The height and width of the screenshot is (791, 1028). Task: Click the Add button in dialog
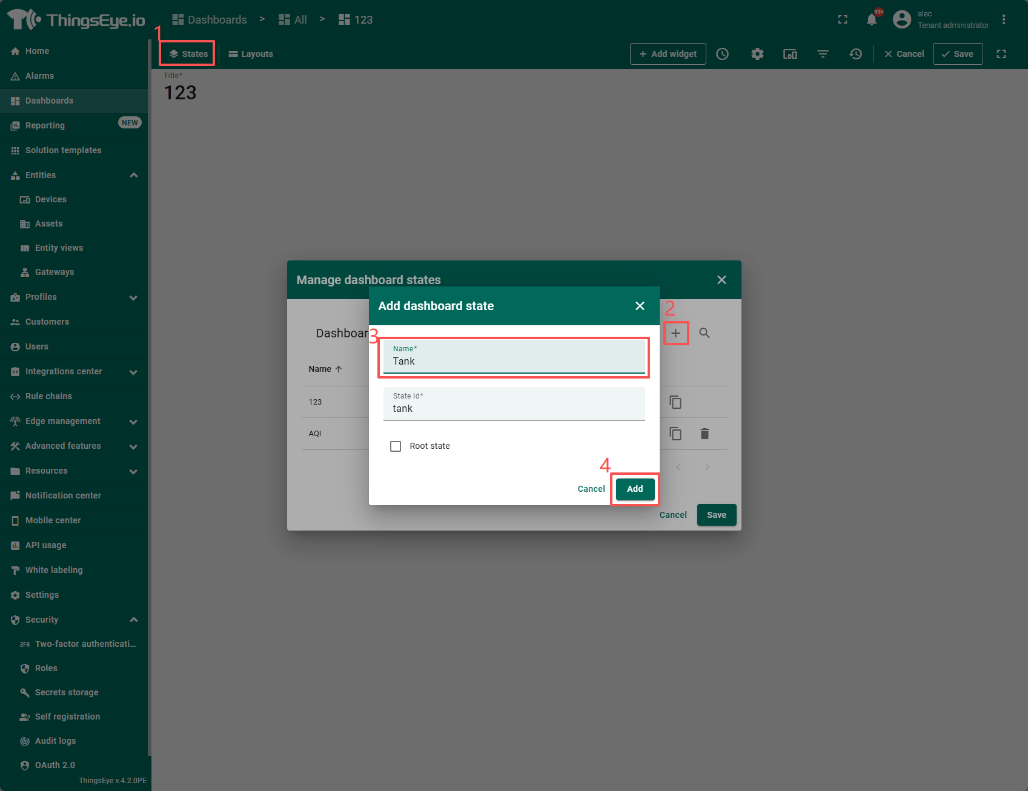coord(635,489)
